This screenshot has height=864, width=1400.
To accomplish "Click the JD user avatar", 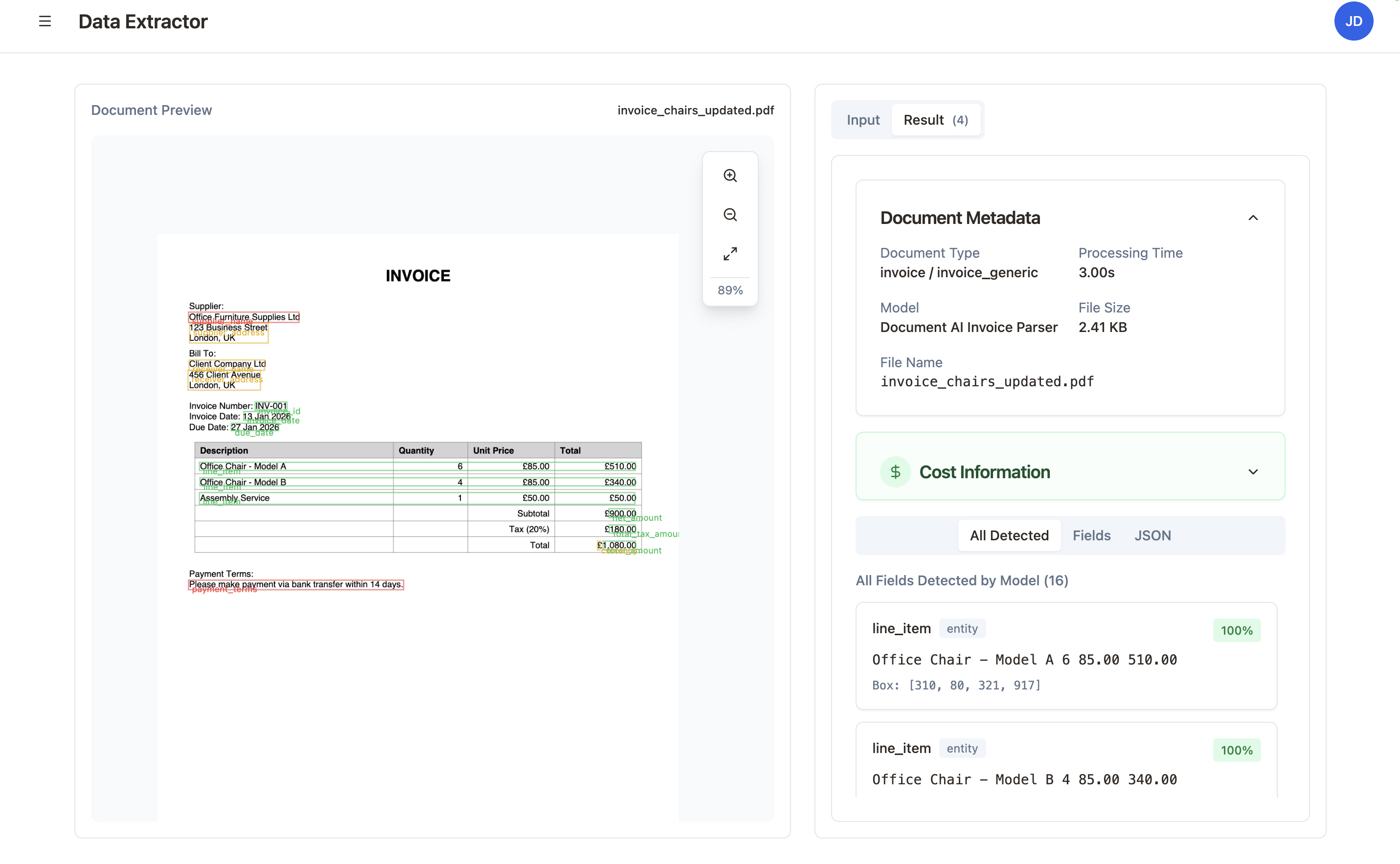I will [x=1353, y=21].
